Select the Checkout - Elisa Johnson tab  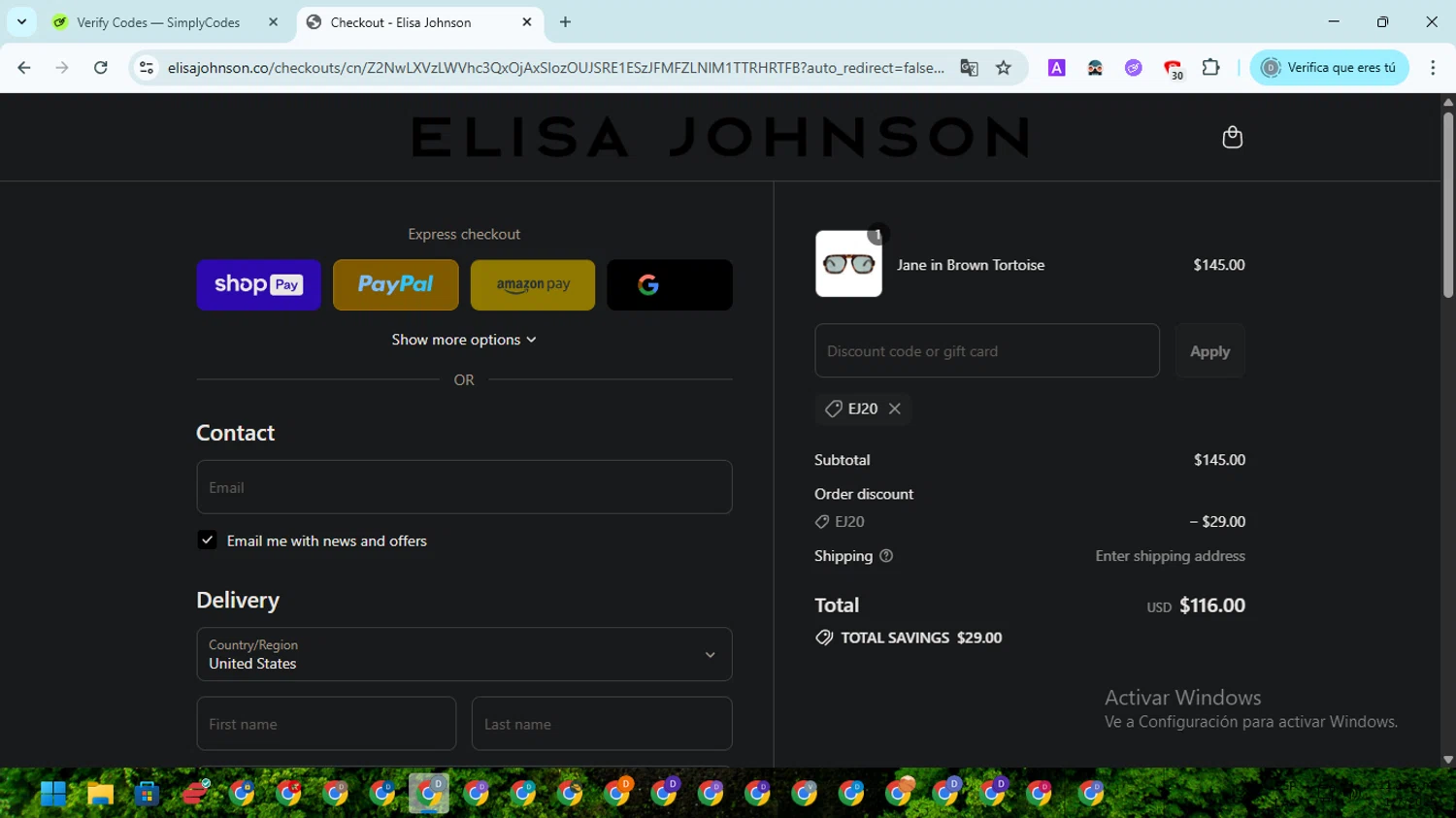click(400, 22)
